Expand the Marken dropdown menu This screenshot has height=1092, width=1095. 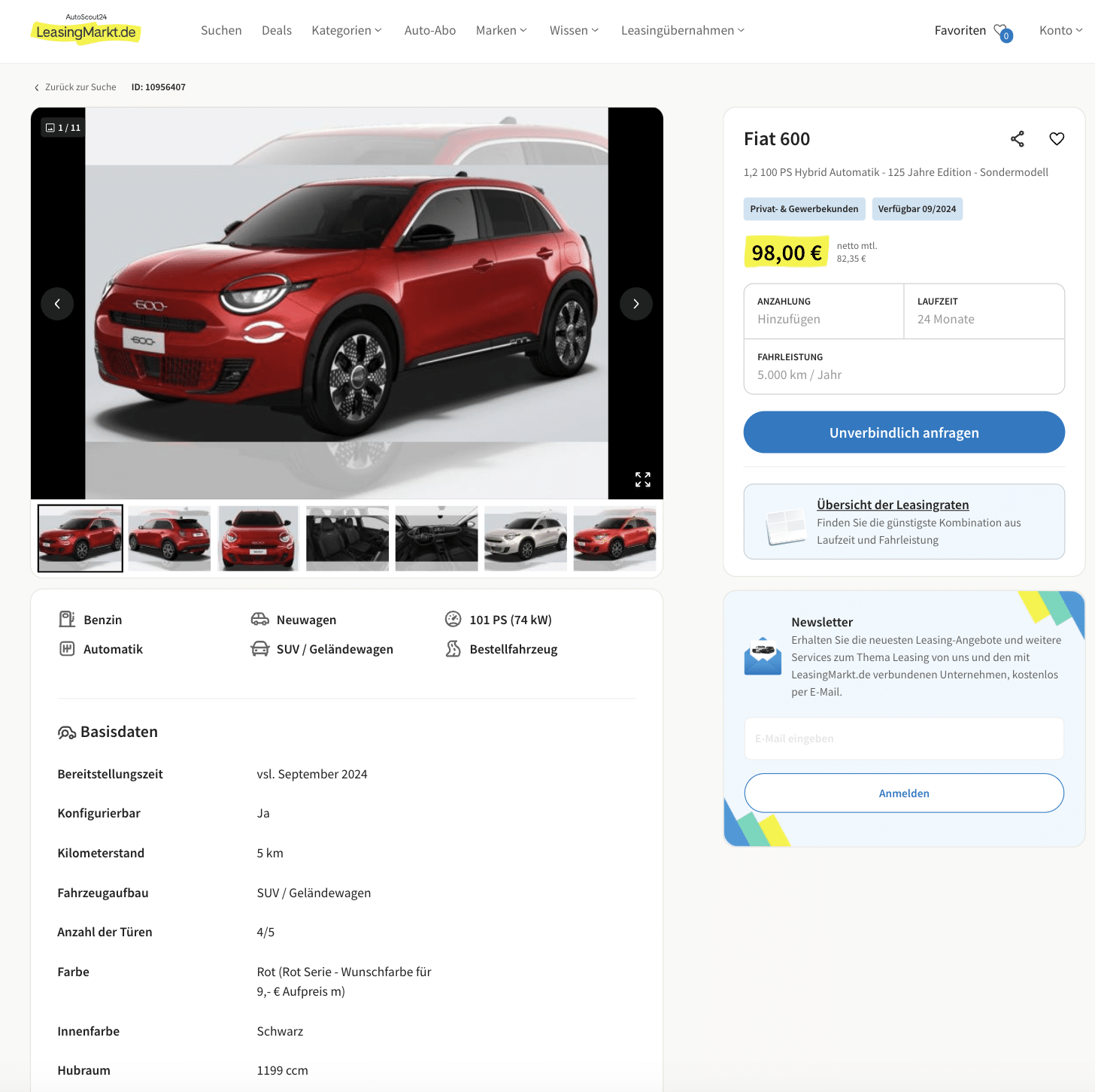click(502, 30)
